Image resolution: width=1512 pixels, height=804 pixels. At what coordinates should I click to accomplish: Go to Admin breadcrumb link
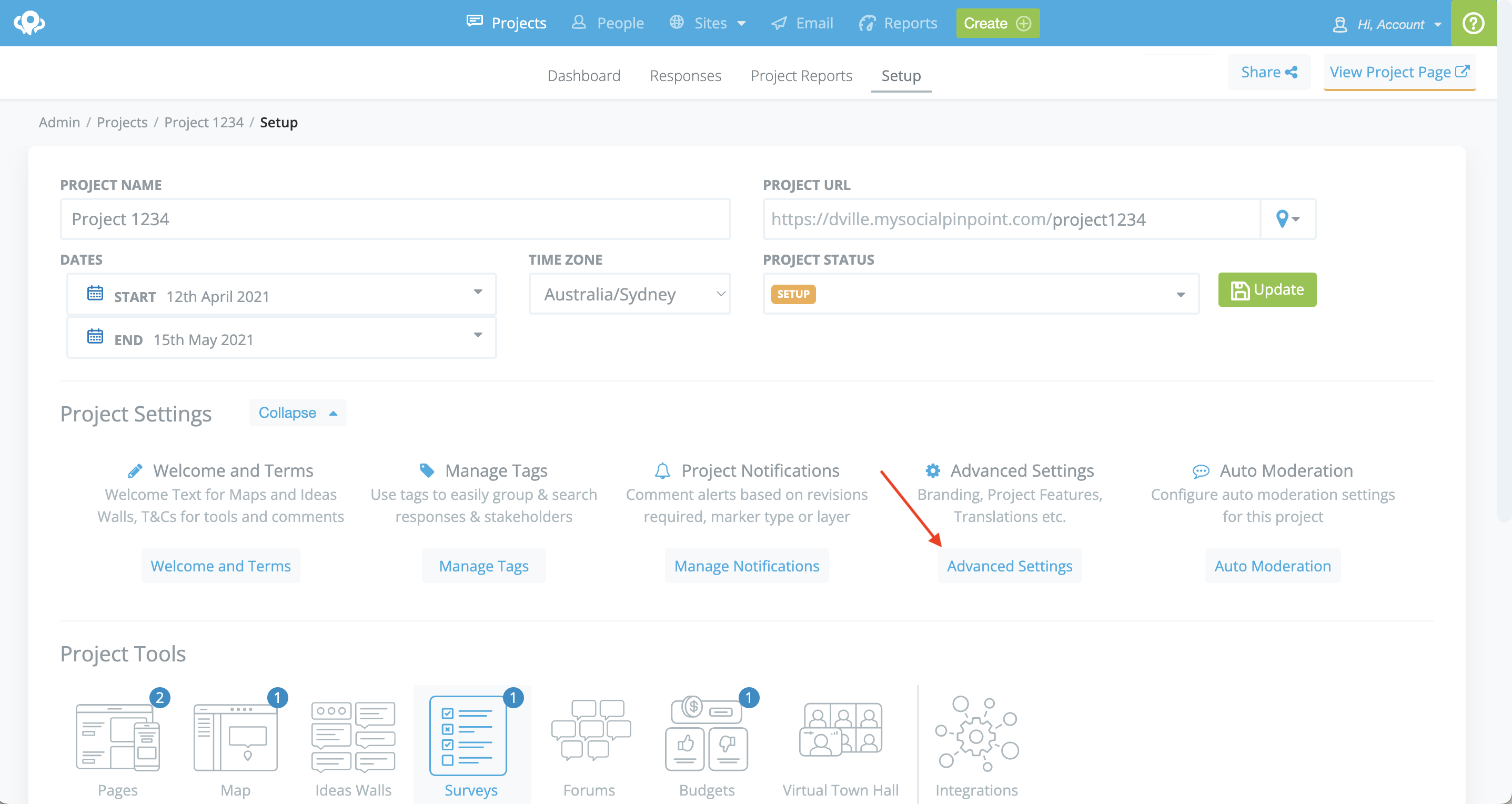[59, 122]
